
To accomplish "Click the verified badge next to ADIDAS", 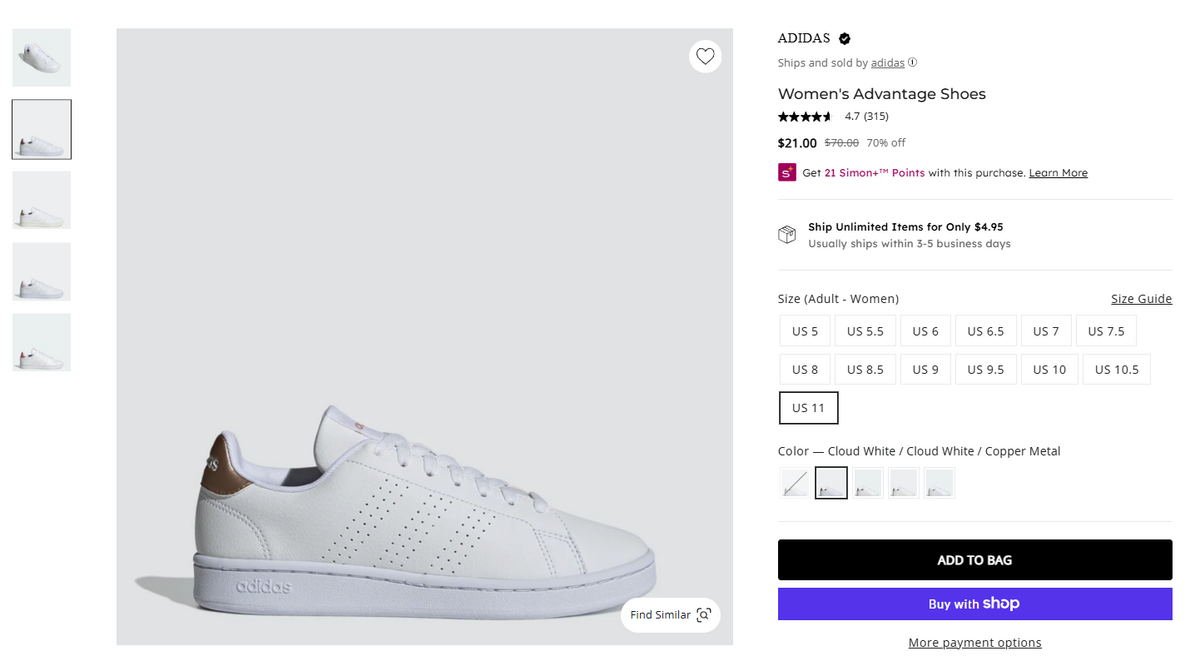I will click(844, 39).
